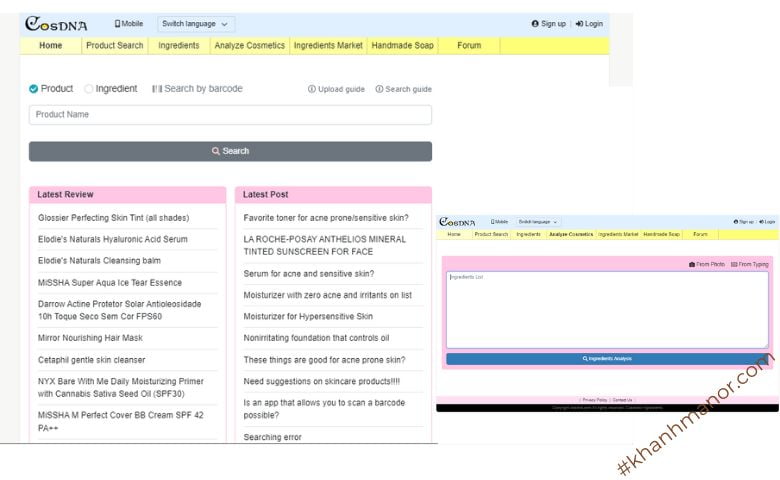This screenshot has height=480, width=780.
Task: Open the Cetaphil gentle skin cleanser review
Action: (91, 360)
